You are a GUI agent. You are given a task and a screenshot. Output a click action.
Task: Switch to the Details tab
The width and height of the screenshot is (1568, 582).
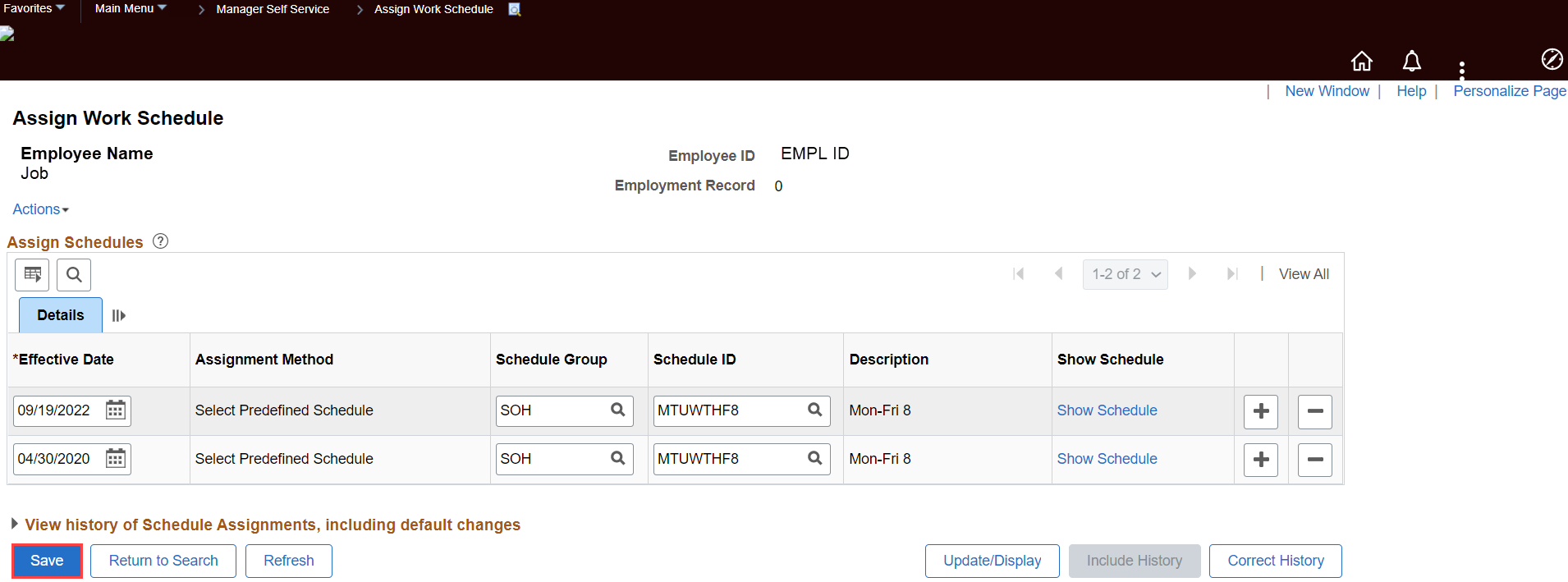tap(59, 314)
